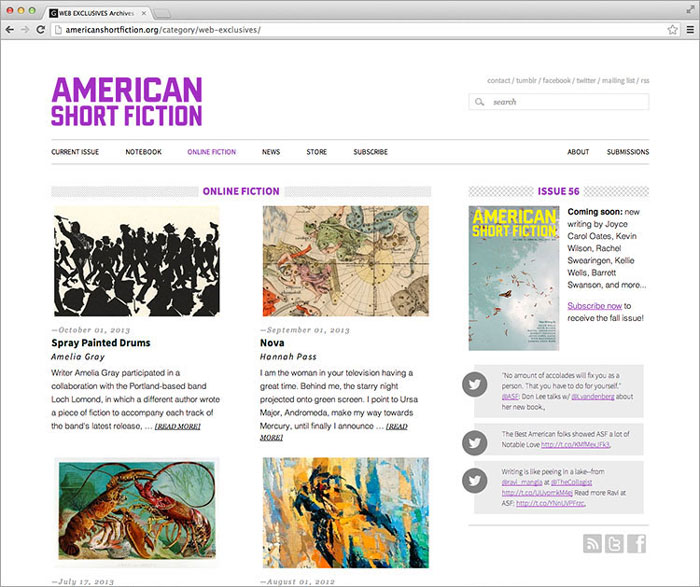Open the ABOUT menu item
700x587 pixels.
click(x=578, y=152)
